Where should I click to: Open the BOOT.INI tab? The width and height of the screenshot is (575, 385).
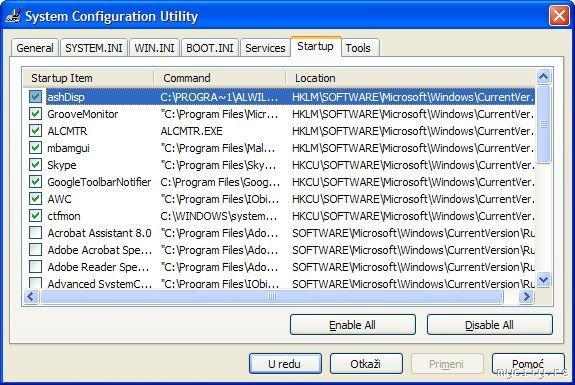coord(210,48)
